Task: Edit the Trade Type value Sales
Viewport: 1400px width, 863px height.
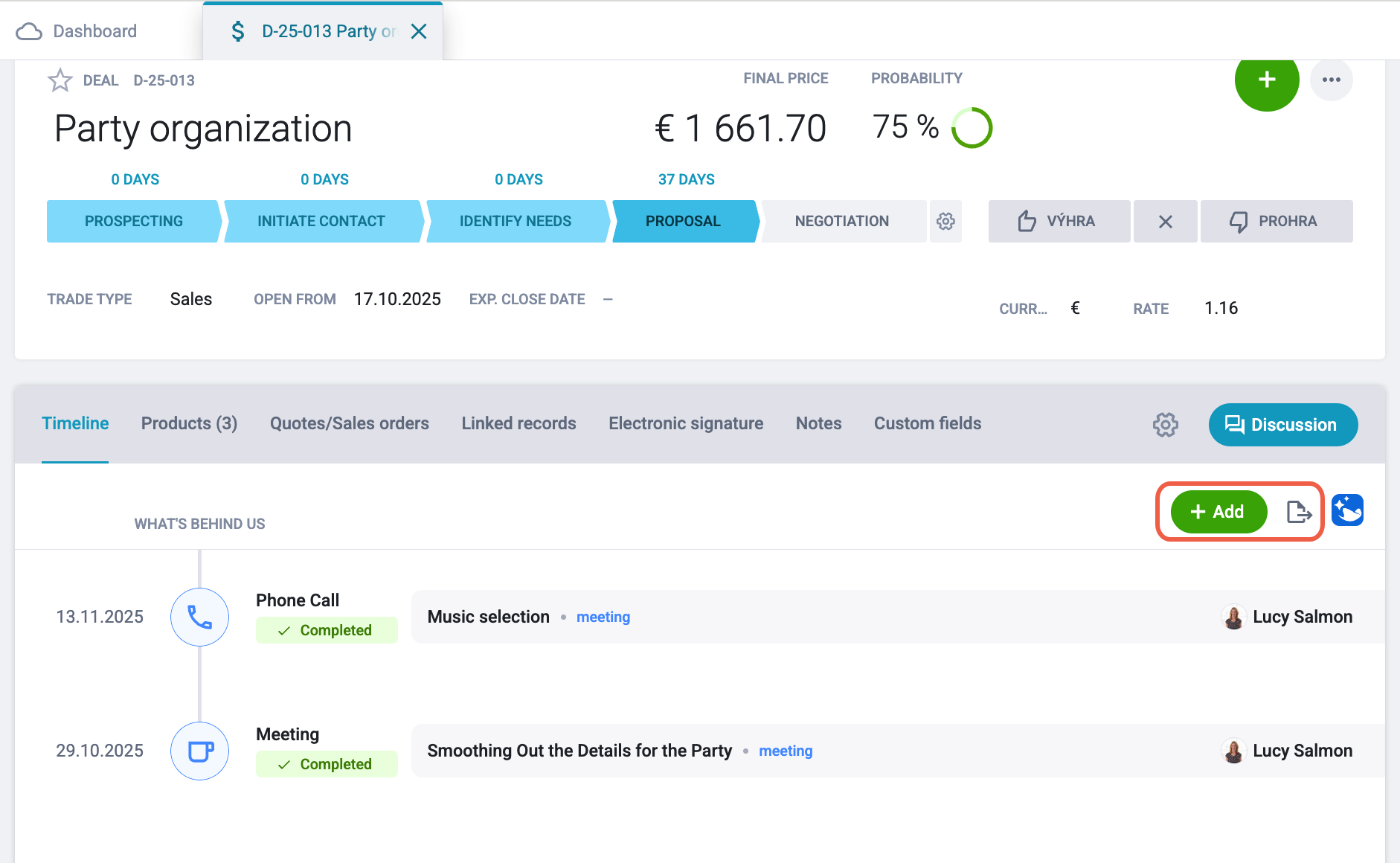Action: click(191, 299)
